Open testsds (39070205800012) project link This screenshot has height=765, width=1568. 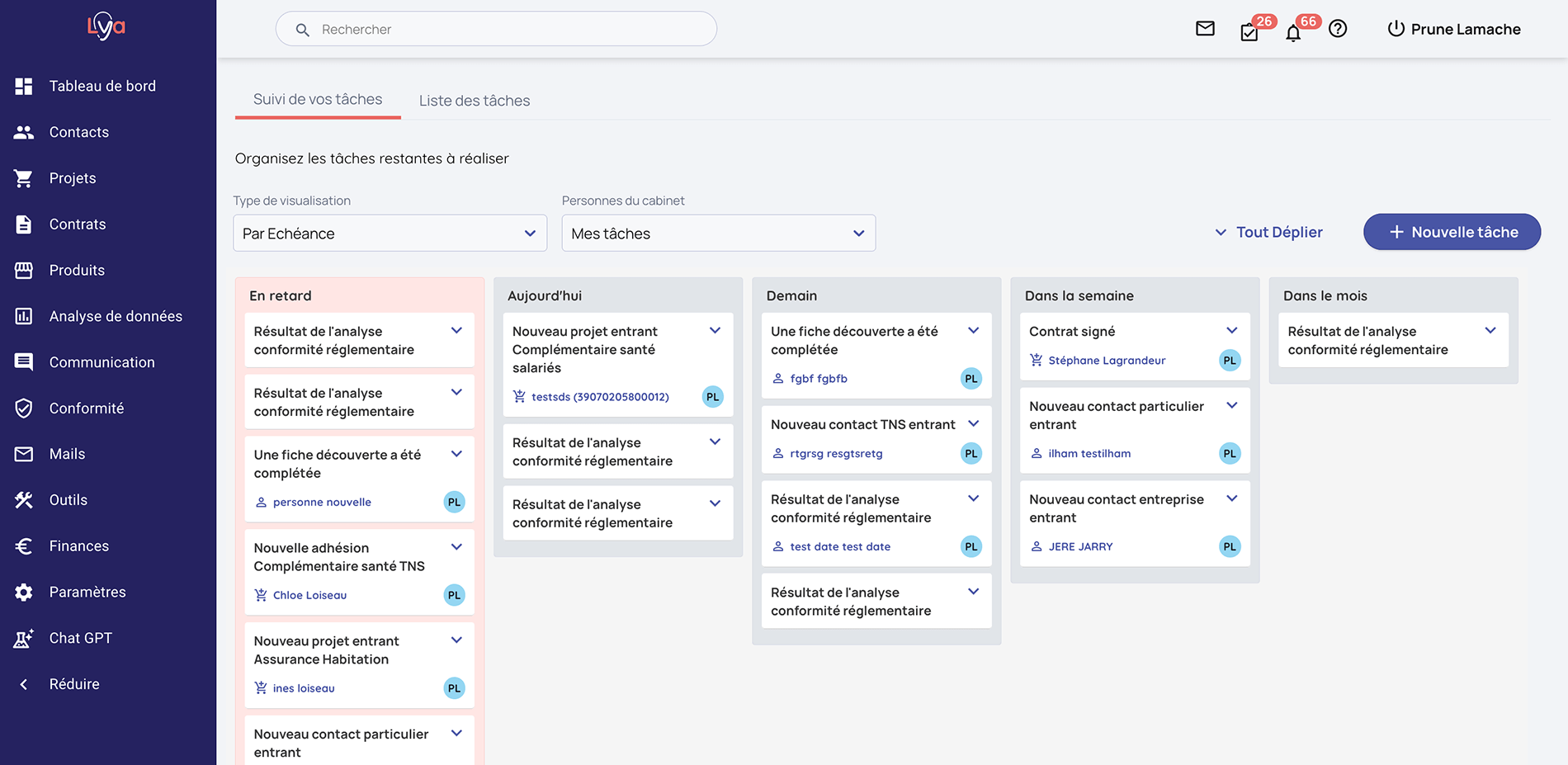point(600,397)
